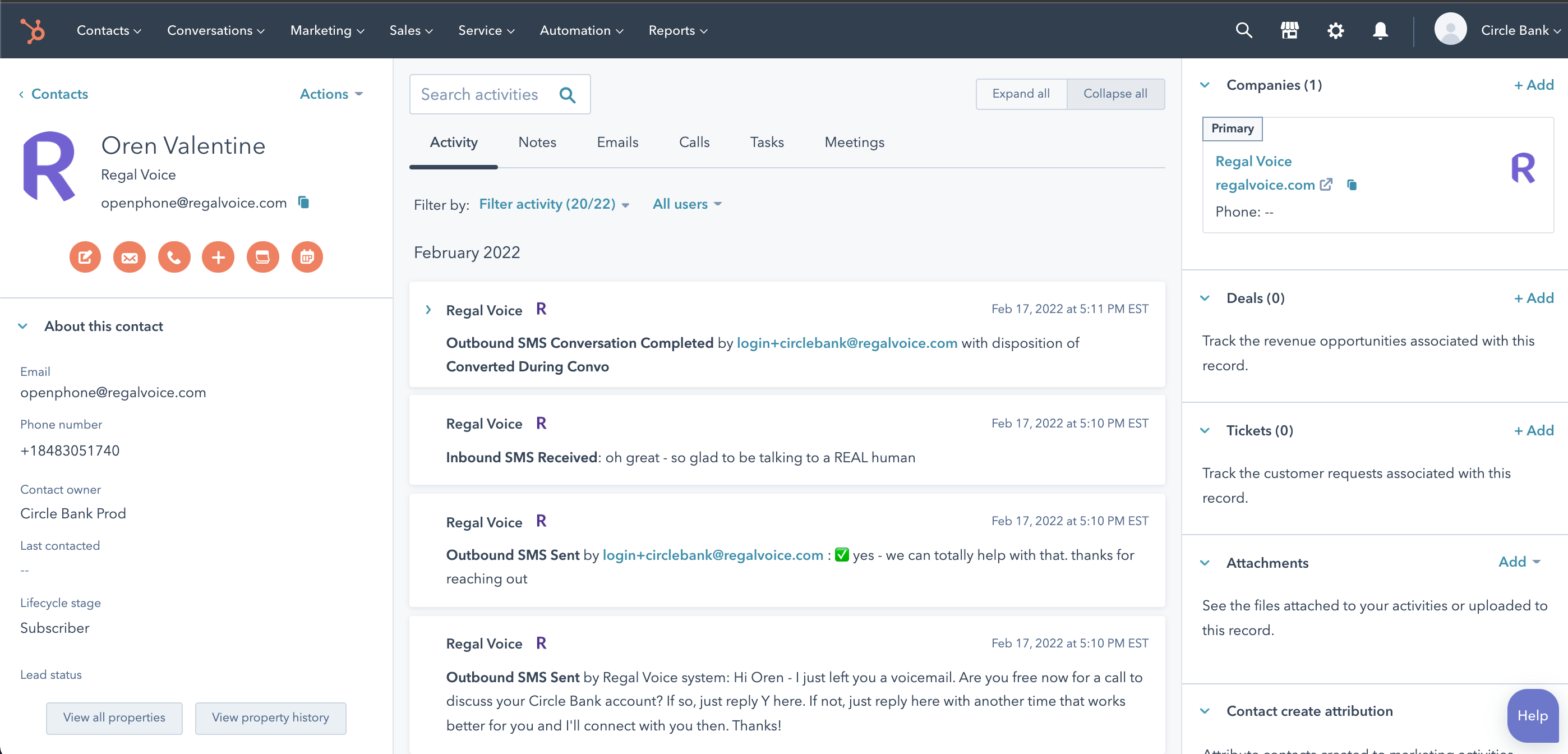Click the orange email icon button
This screenshot has width=1568, height=754.
tap(129, 257)
